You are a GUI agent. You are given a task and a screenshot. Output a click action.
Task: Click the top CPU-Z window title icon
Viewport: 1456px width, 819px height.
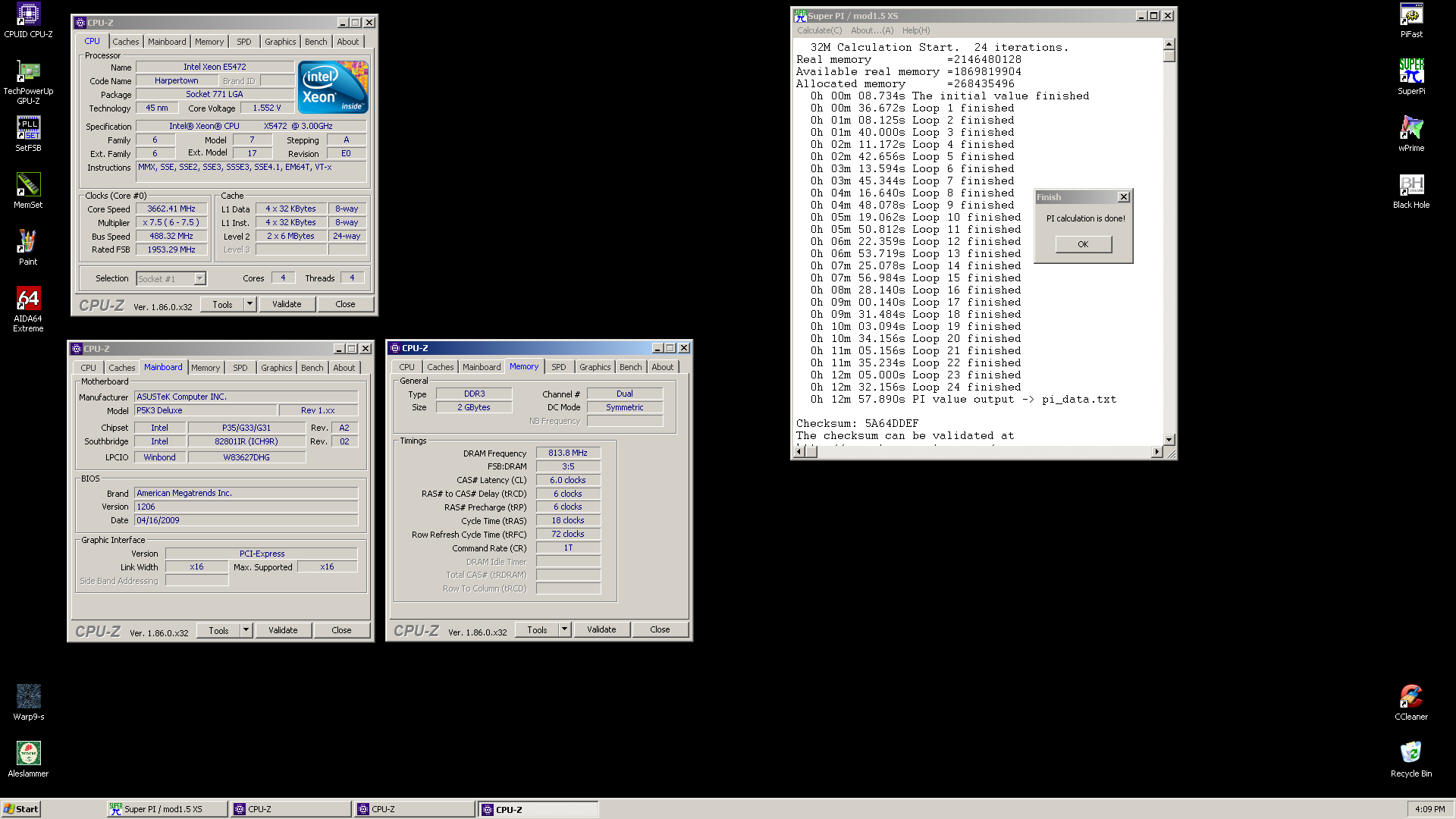tap(80, 23)
